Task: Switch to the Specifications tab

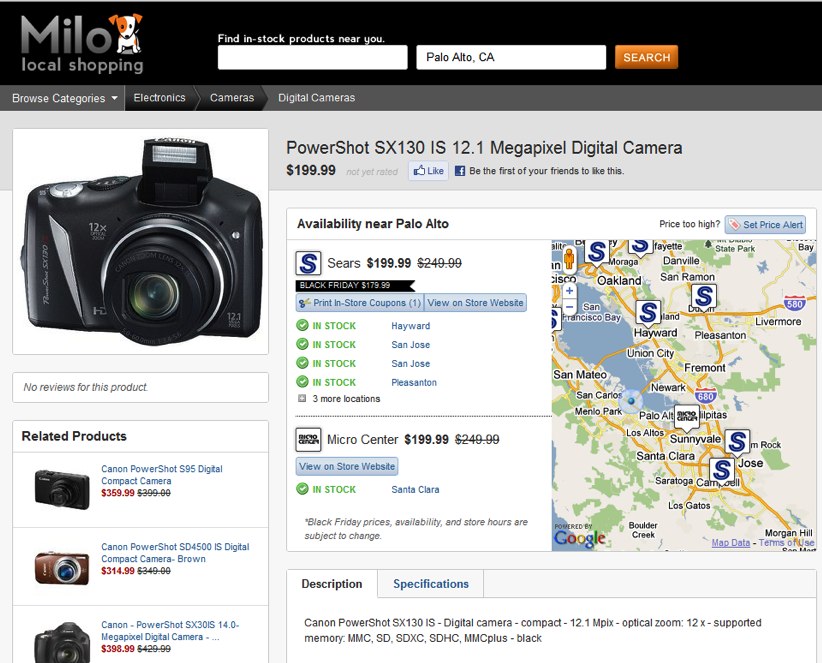Action: 431,584
